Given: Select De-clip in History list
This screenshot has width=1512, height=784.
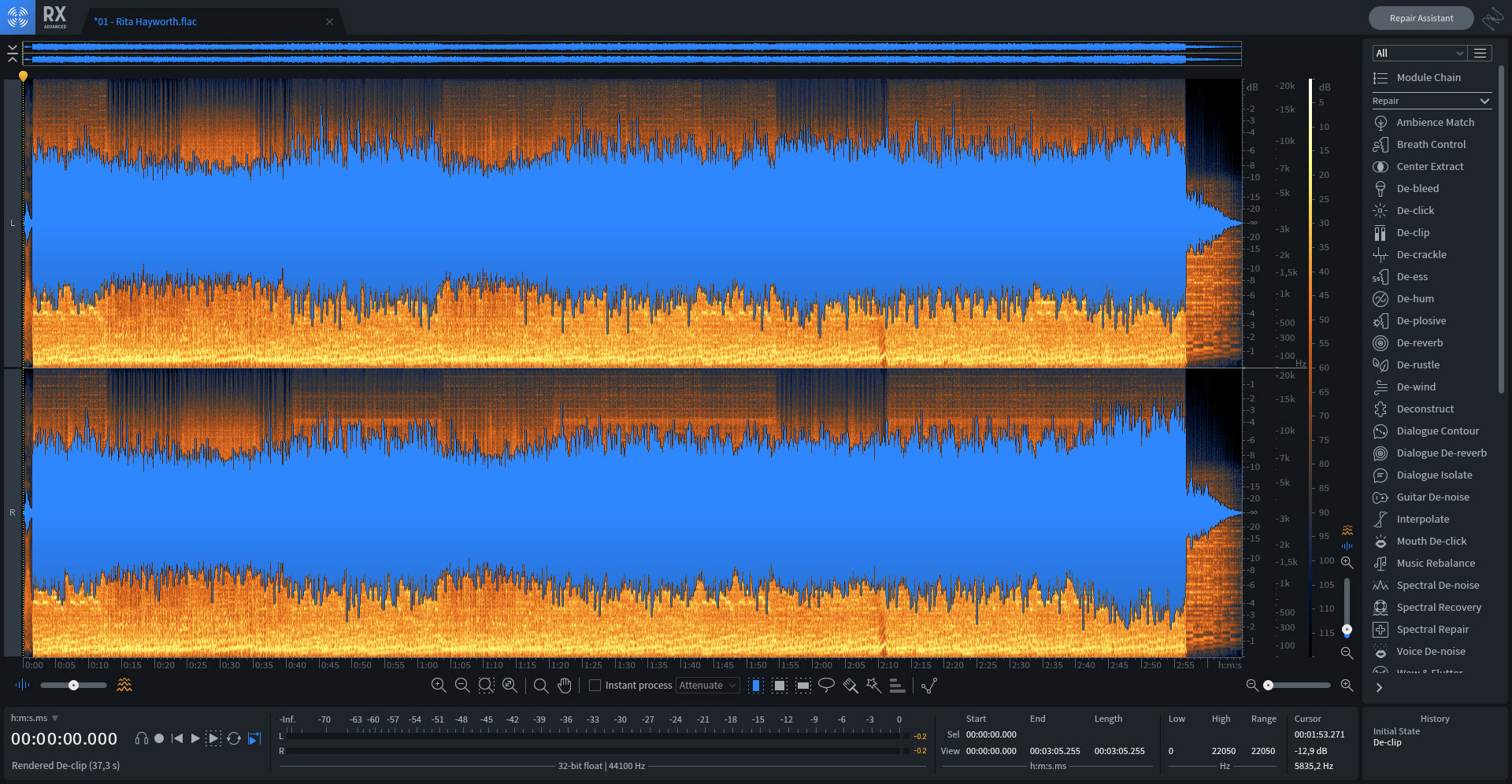Looking at the screenshot, I should tap(1387, 742).
